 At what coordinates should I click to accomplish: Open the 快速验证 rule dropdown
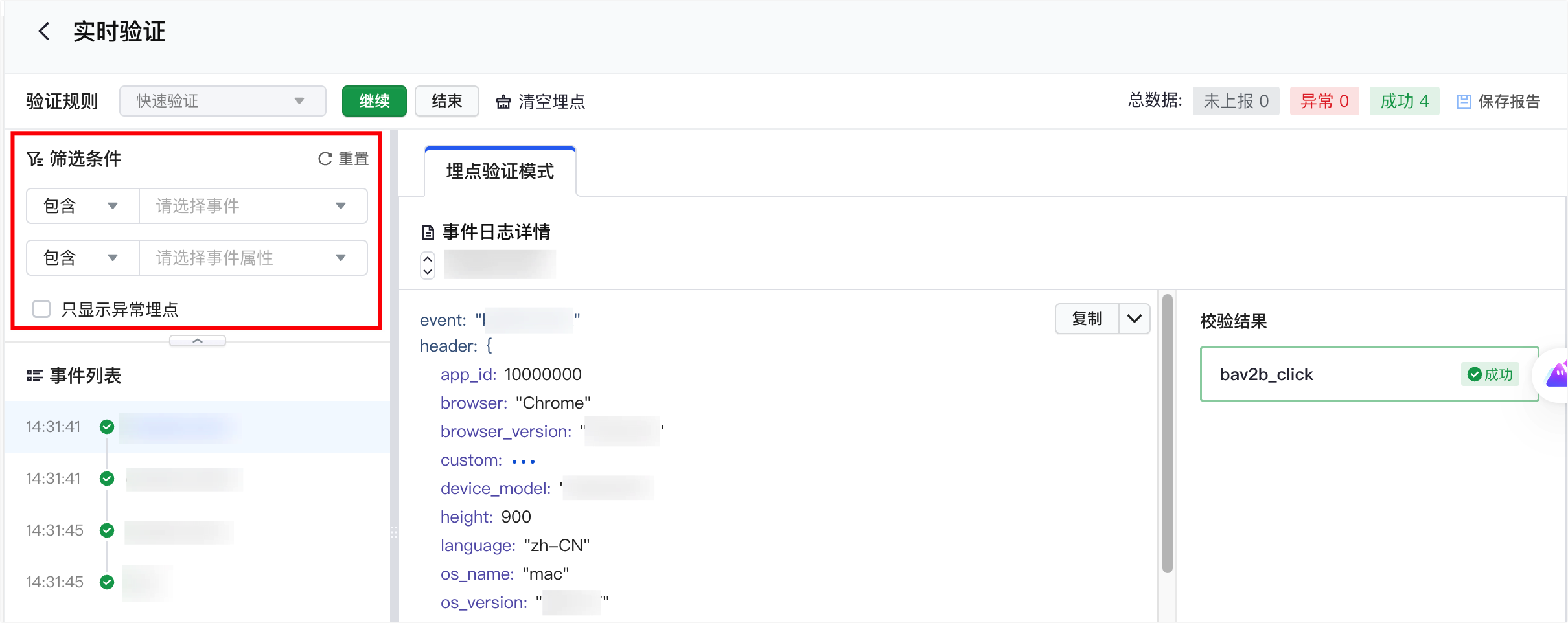222,101
